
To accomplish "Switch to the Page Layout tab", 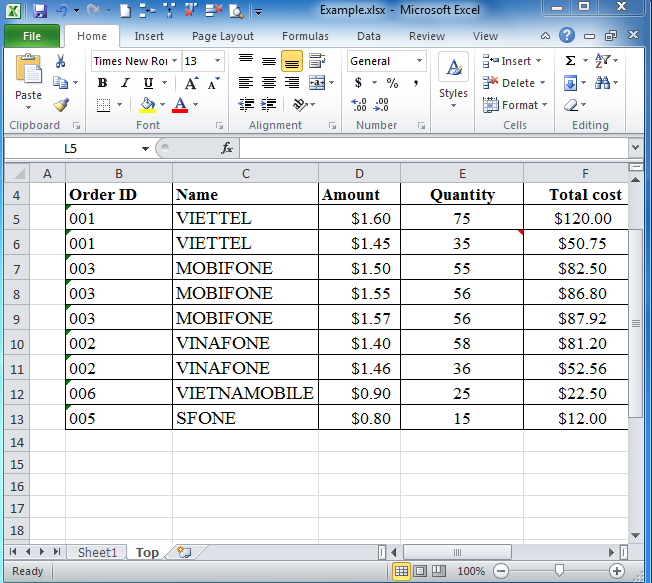I will coord(222,36).
